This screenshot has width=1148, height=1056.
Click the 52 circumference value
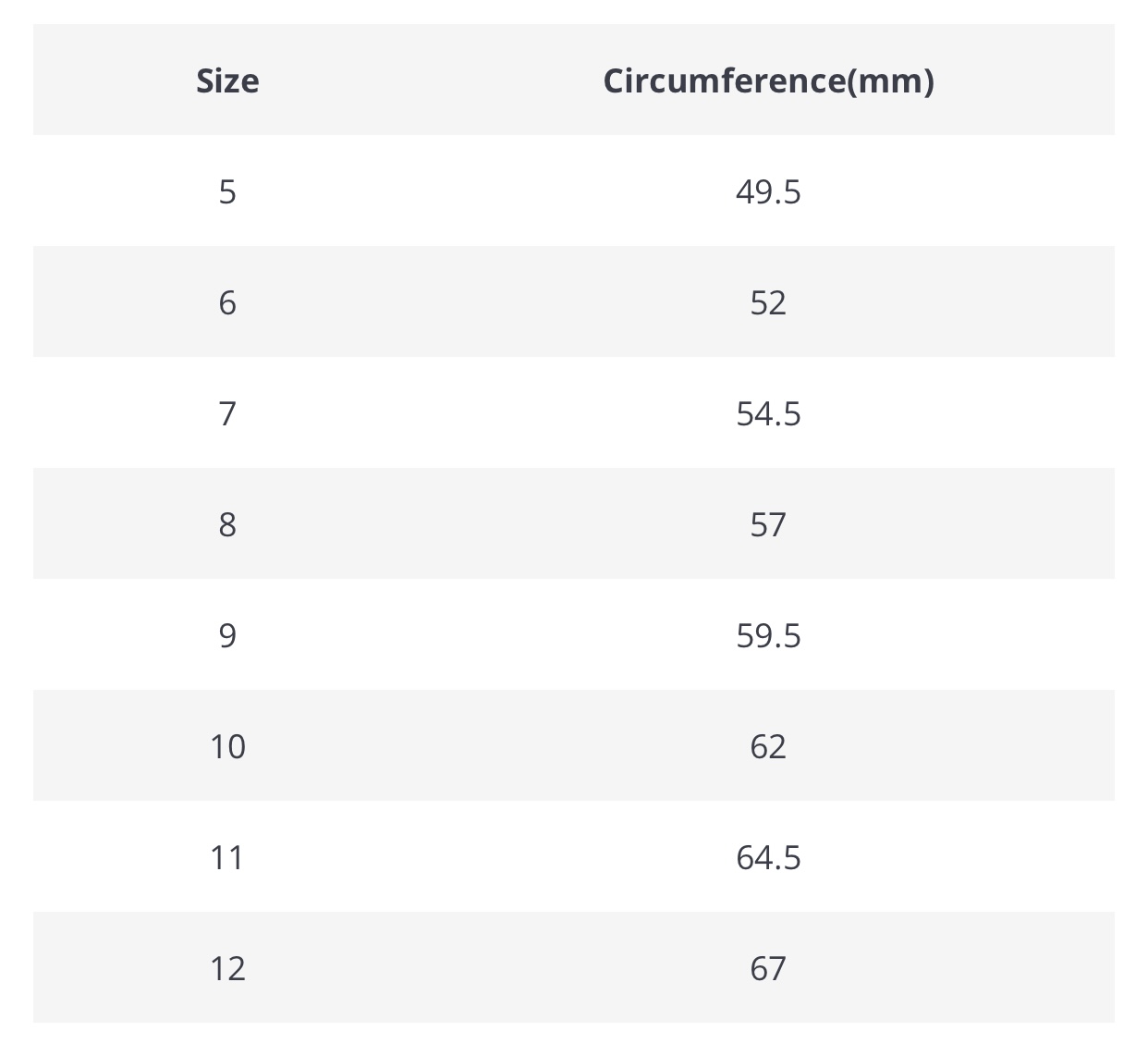(x=768, y=302)
